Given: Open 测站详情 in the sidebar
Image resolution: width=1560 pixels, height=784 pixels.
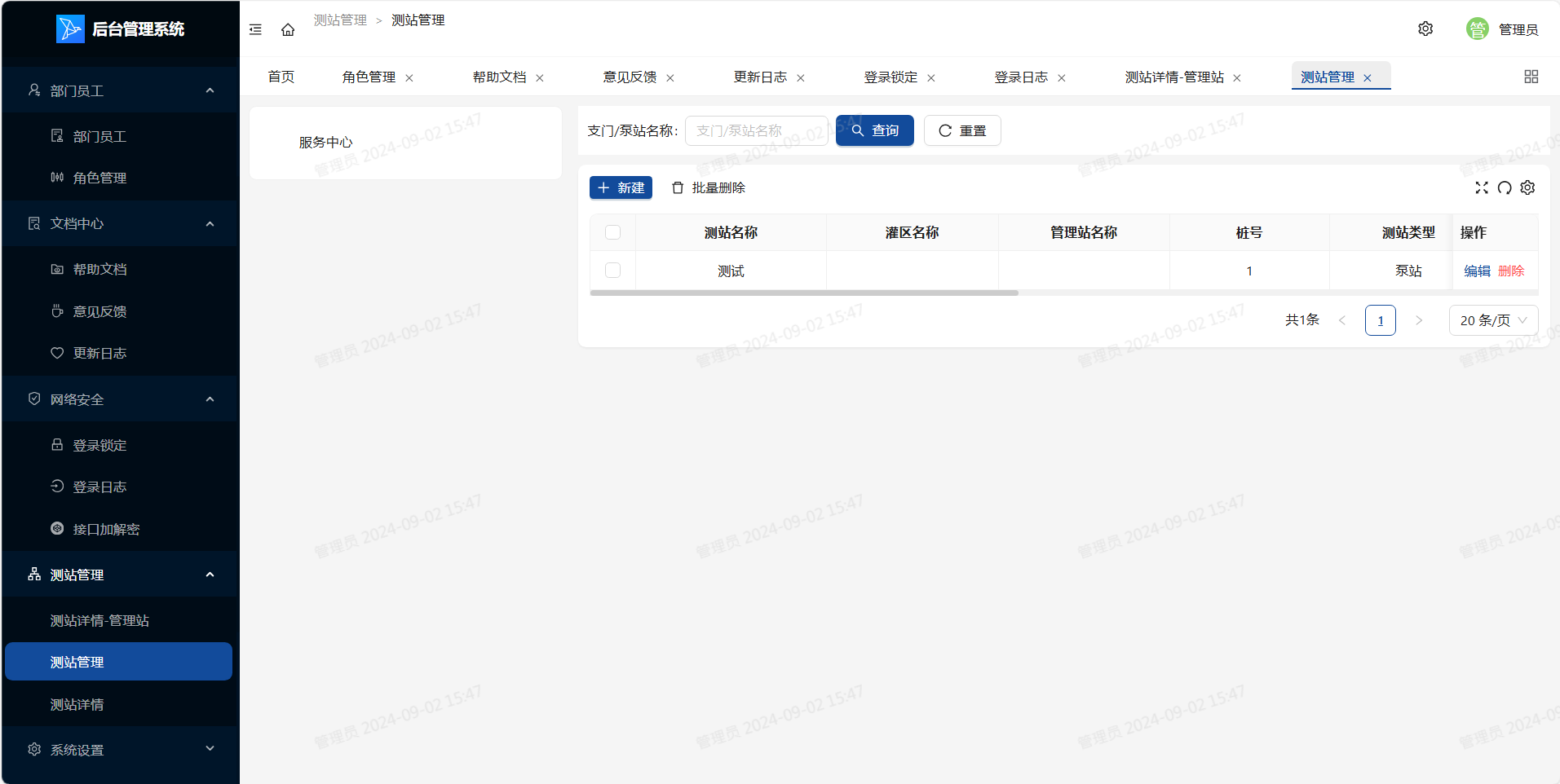Looking at the screenshot, I should 119,704.
